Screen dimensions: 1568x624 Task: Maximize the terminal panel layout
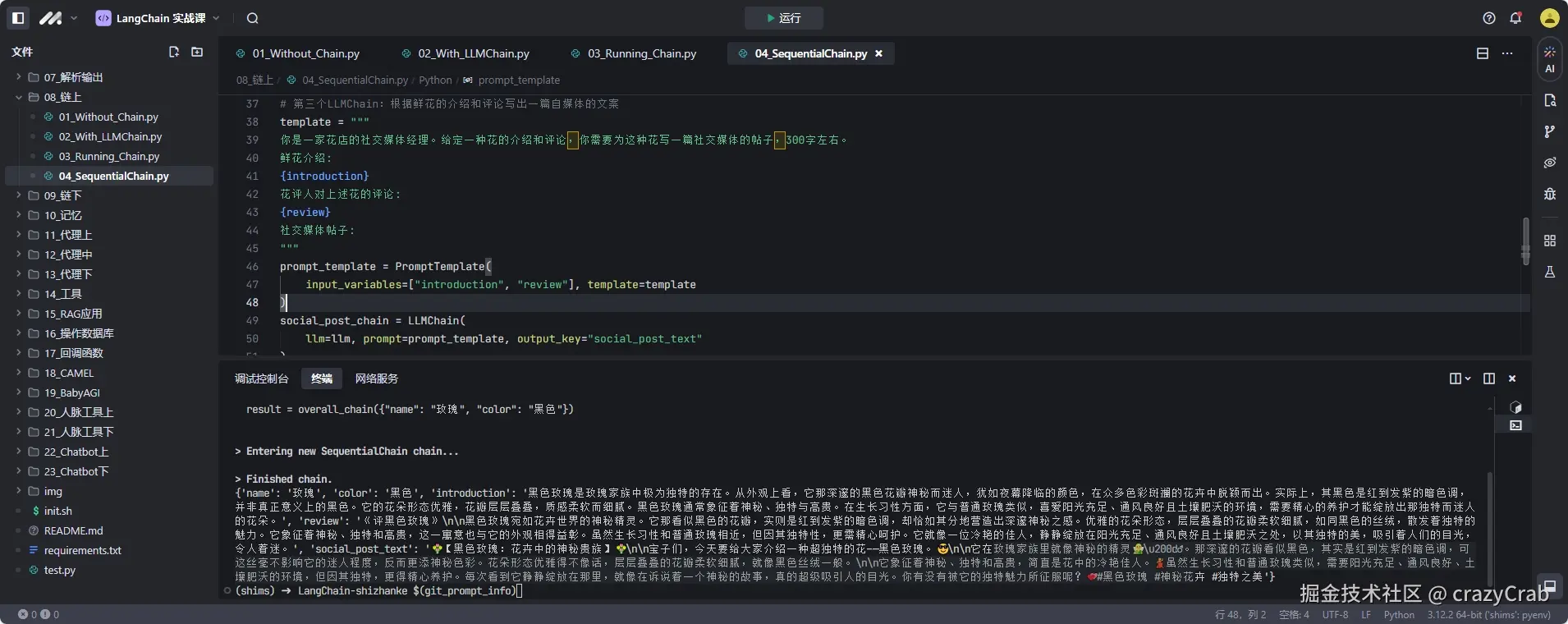(x=1488, y=379)
